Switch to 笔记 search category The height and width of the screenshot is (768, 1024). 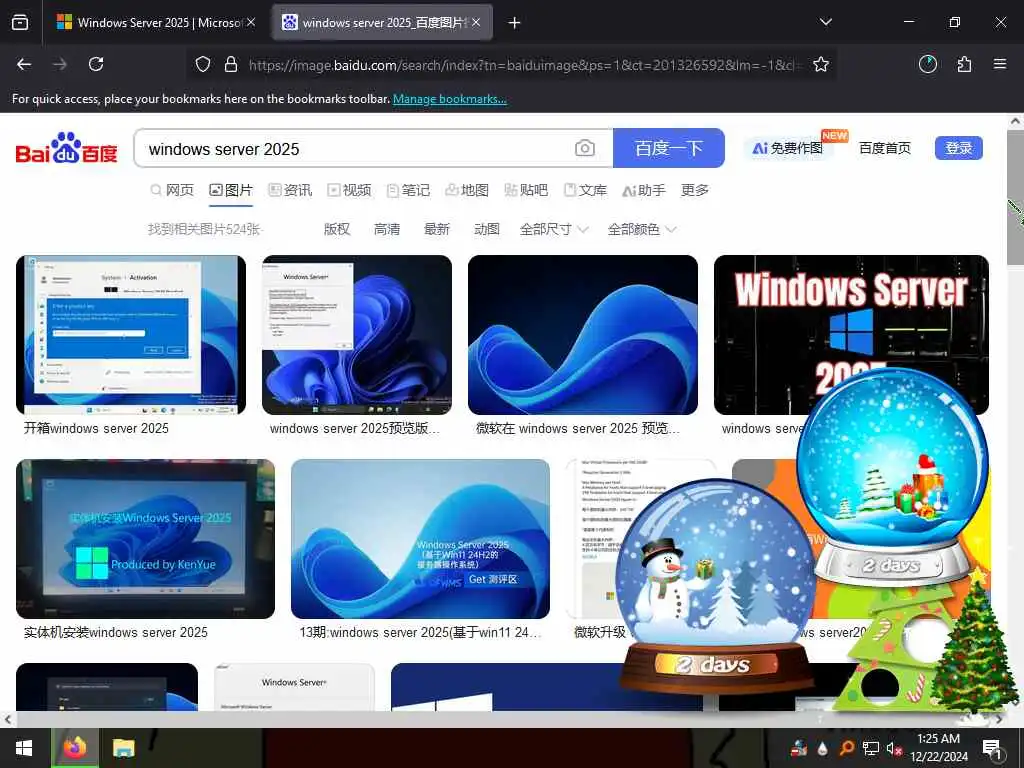point(409,190)
